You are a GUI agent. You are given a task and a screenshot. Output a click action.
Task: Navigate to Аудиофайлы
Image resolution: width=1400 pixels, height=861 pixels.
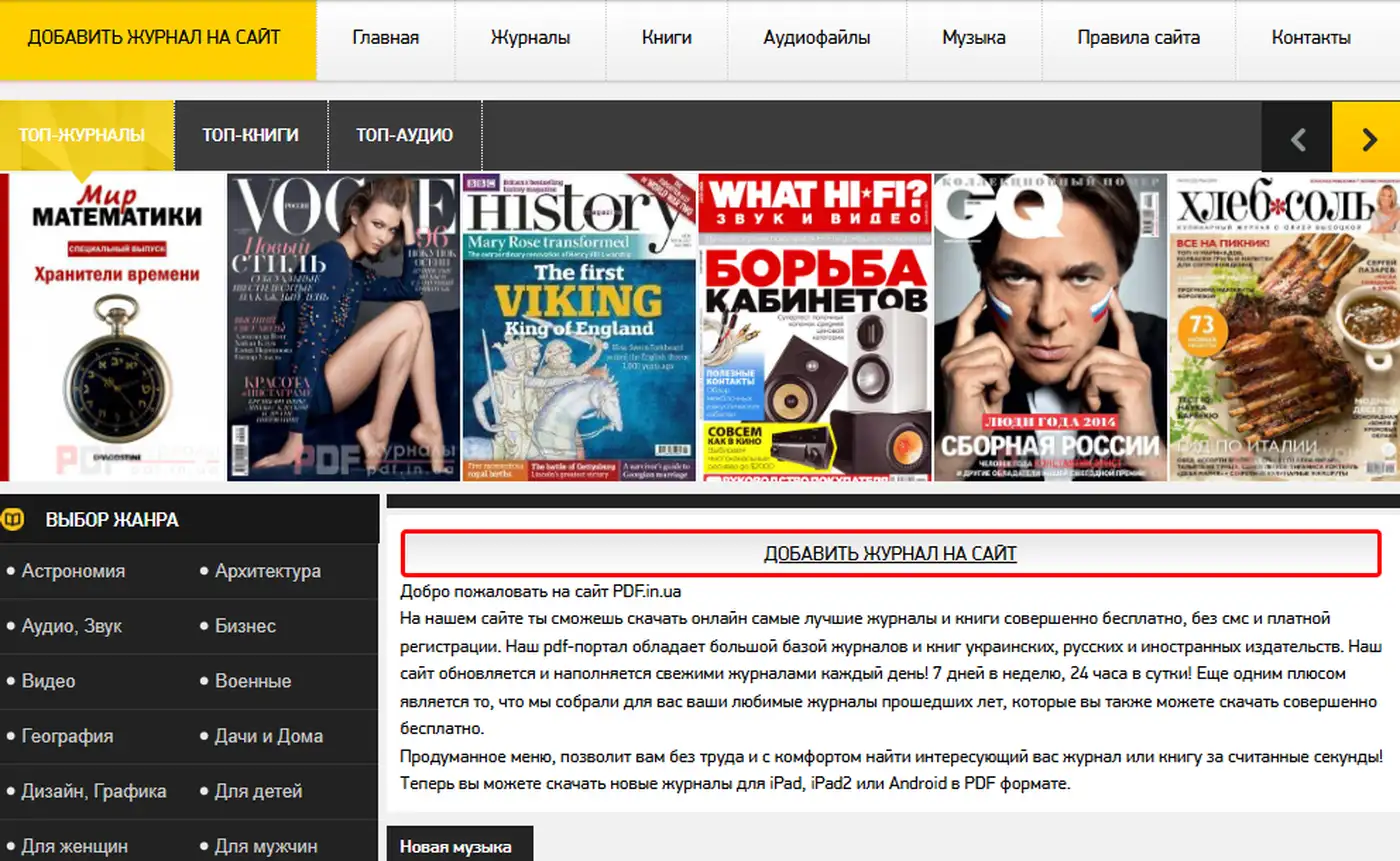816,38
